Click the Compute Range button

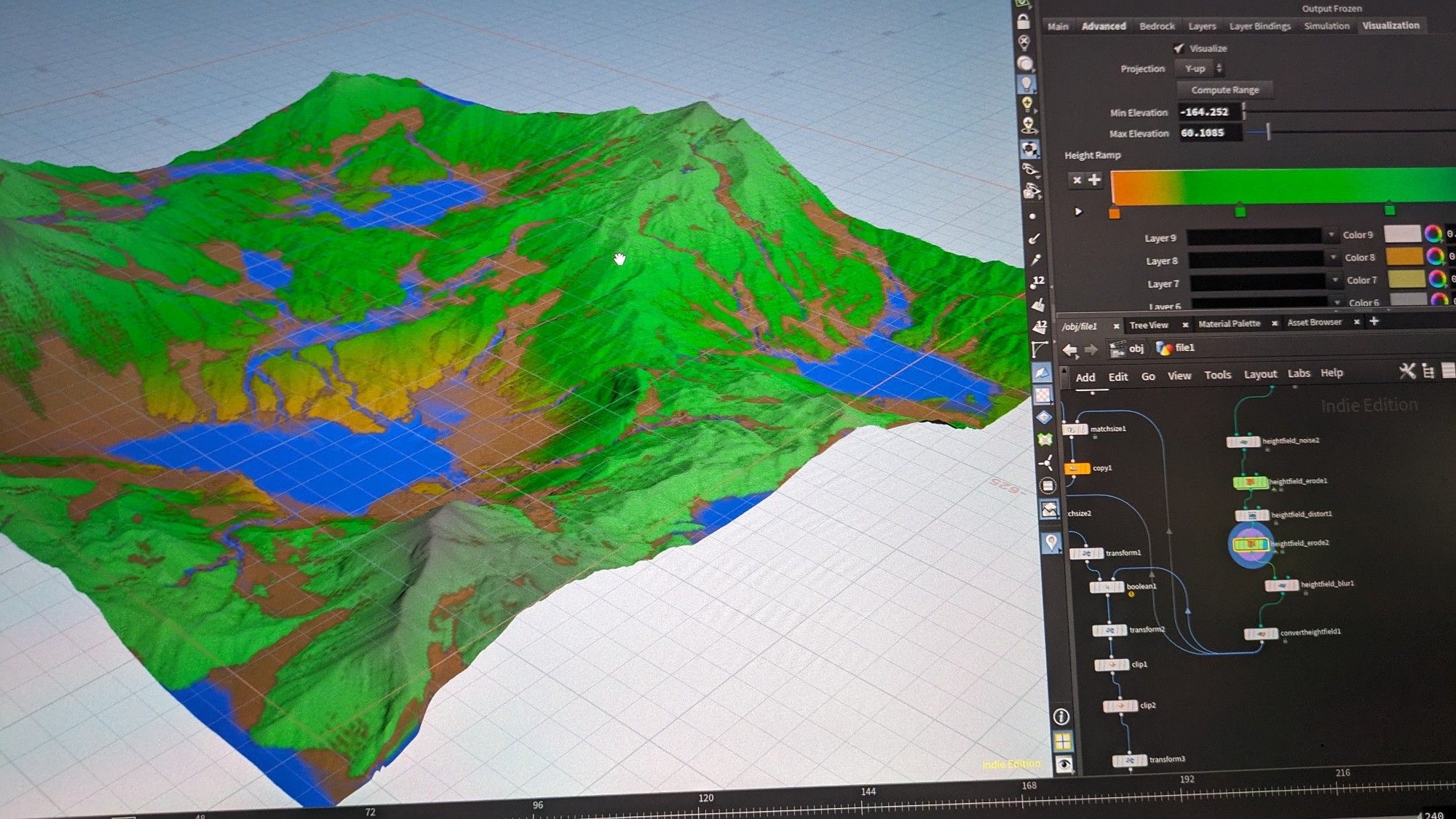point(1224,90)
